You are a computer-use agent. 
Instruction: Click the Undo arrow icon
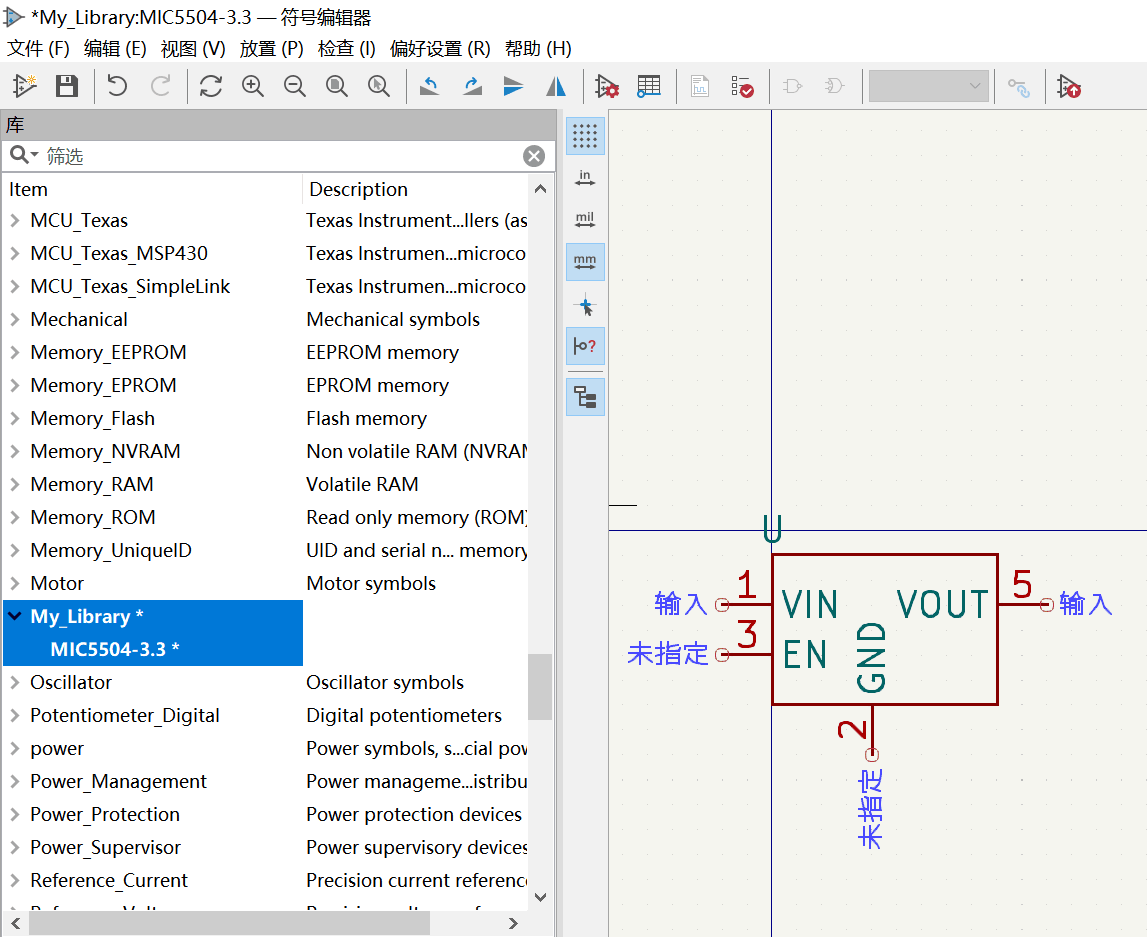[118, 87]
